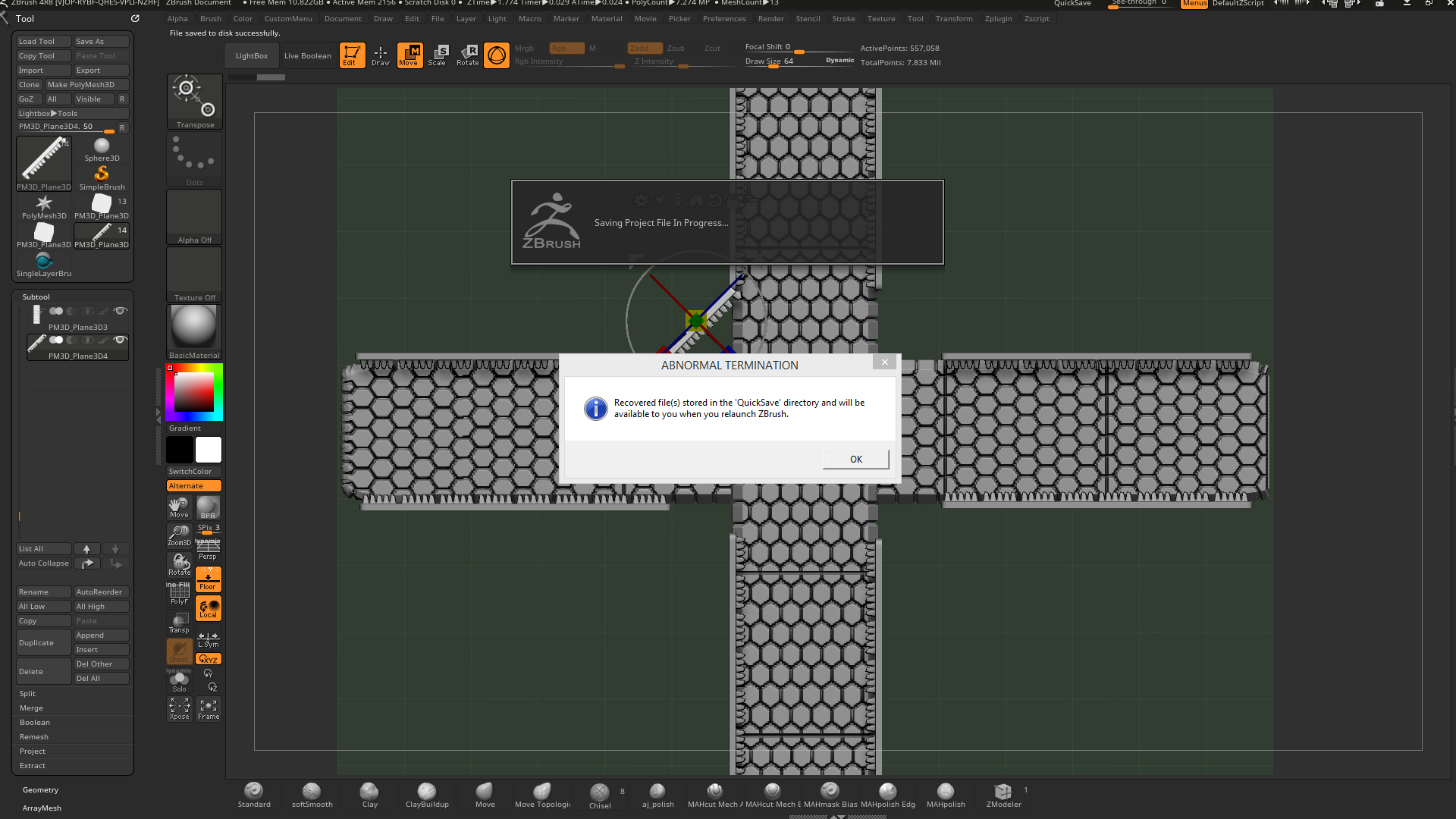Open the Brush menu
Screen dimensions: 1456x819
pyautogui.click(x=211, y=18)
